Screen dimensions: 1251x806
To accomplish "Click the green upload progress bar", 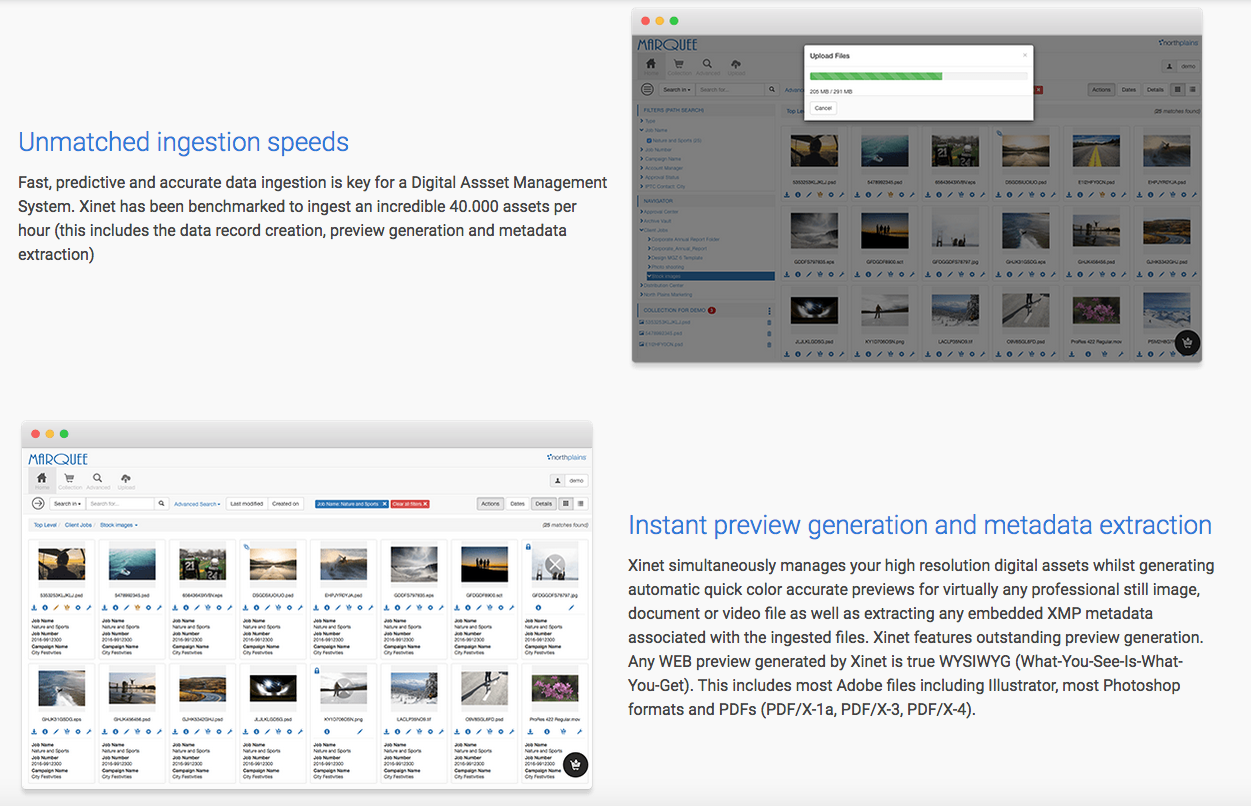I will (876, 76).
